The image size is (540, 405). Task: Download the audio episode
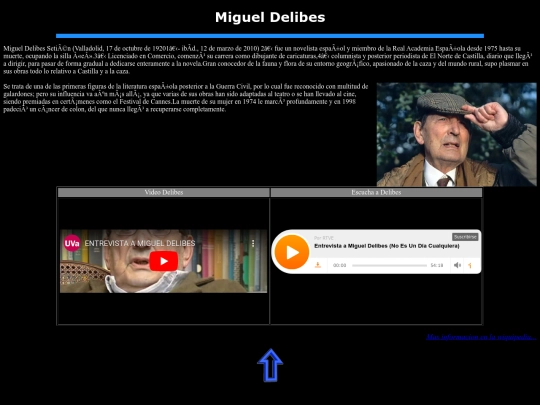click(318, 265)
